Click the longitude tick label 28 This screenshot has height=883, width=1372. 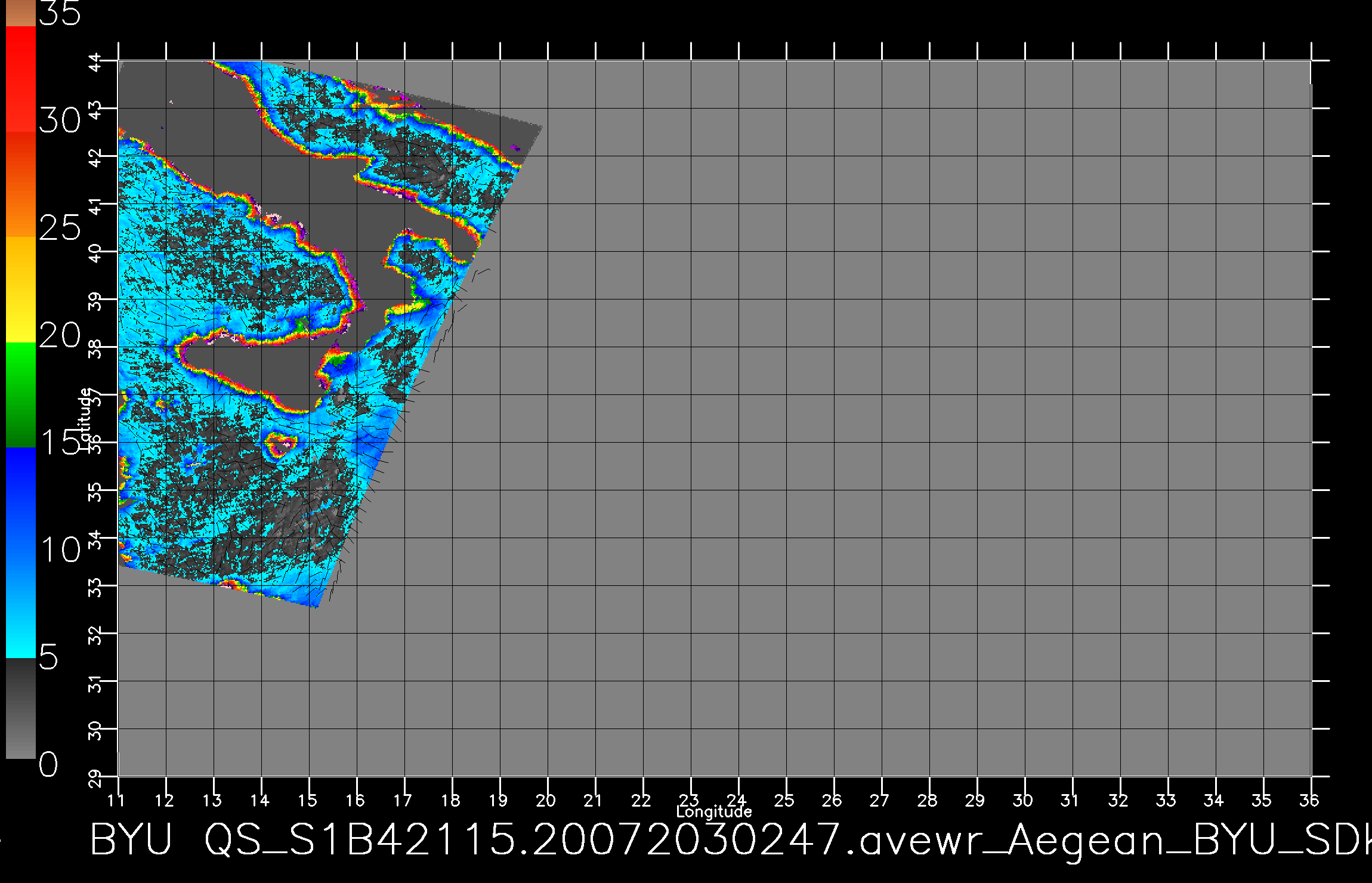tap(927, 800)
